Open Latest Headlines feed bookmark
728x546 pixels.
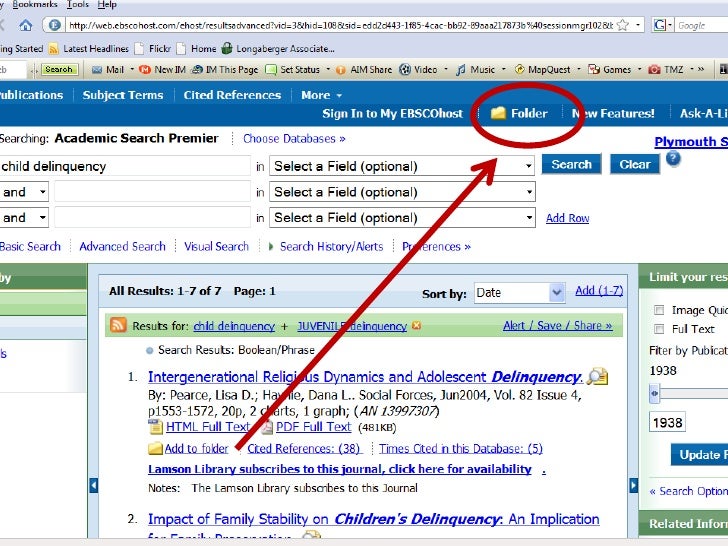coord(88,49)
